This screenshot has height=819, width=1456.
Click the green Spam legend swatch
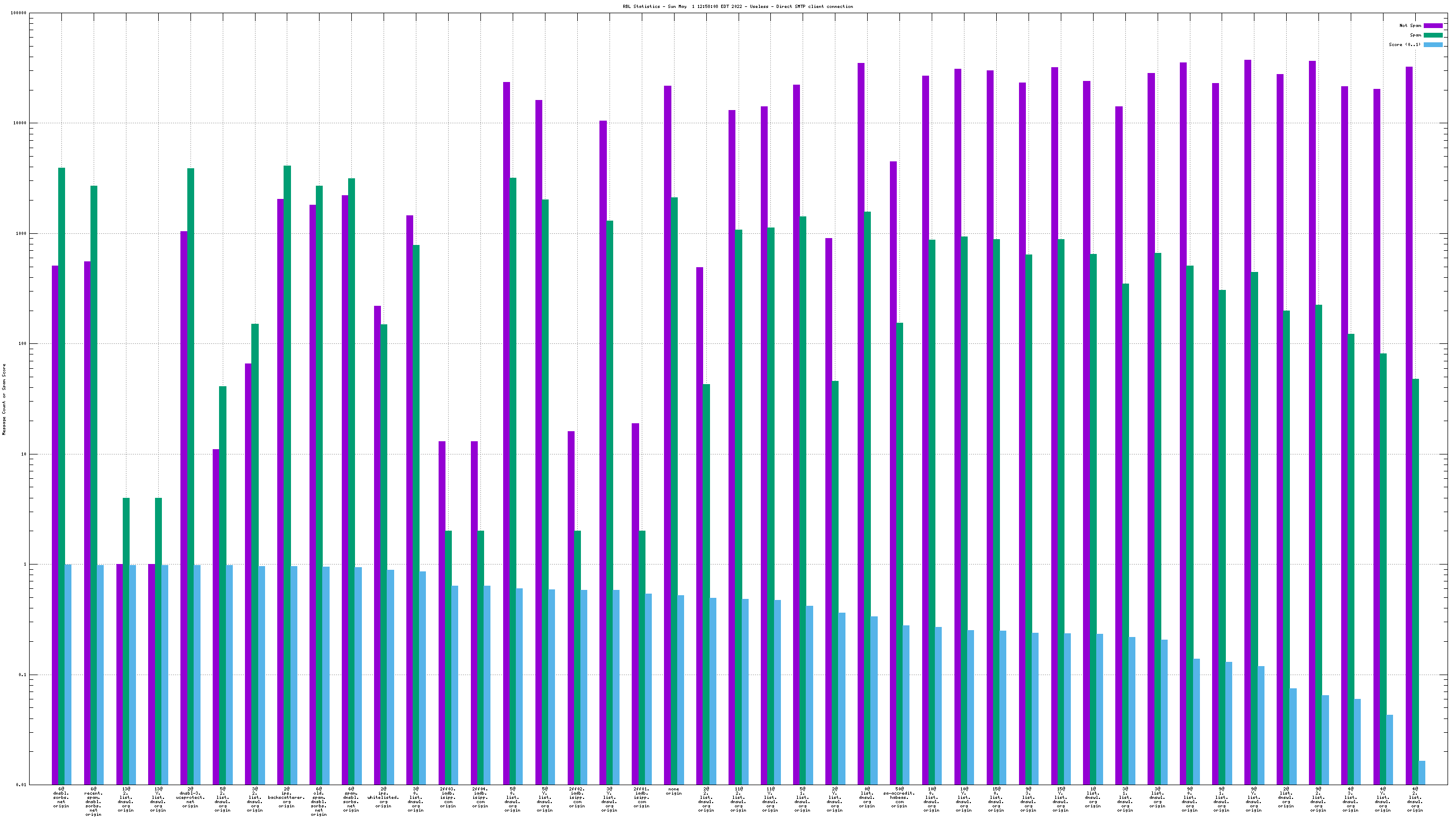1432,35
